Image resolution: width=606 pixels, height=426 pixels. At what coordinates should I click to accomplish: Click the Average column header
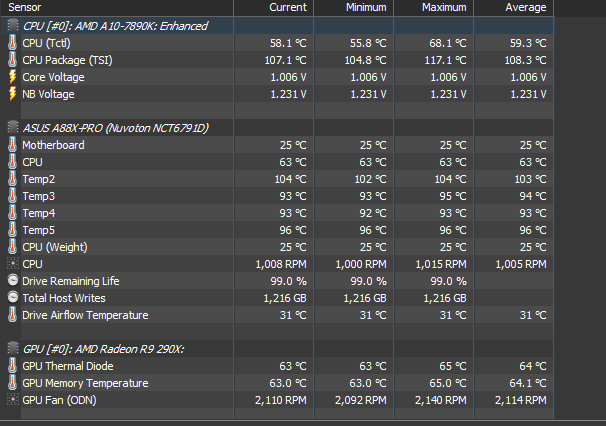point(514,7)
